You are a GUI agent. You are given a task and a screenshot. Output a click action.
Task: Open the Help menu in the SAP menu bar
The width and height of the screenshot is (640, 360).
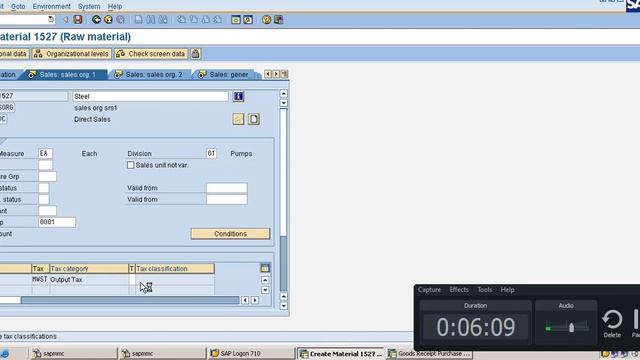[x=115, y=7]
